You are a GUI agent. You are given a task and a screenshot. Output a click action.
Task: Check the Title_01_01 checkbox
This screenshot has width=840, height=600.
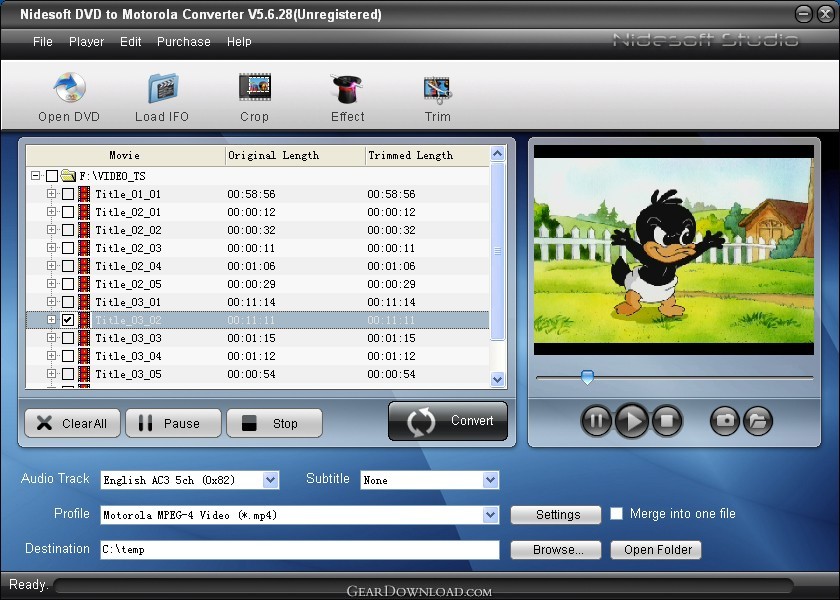68,194
